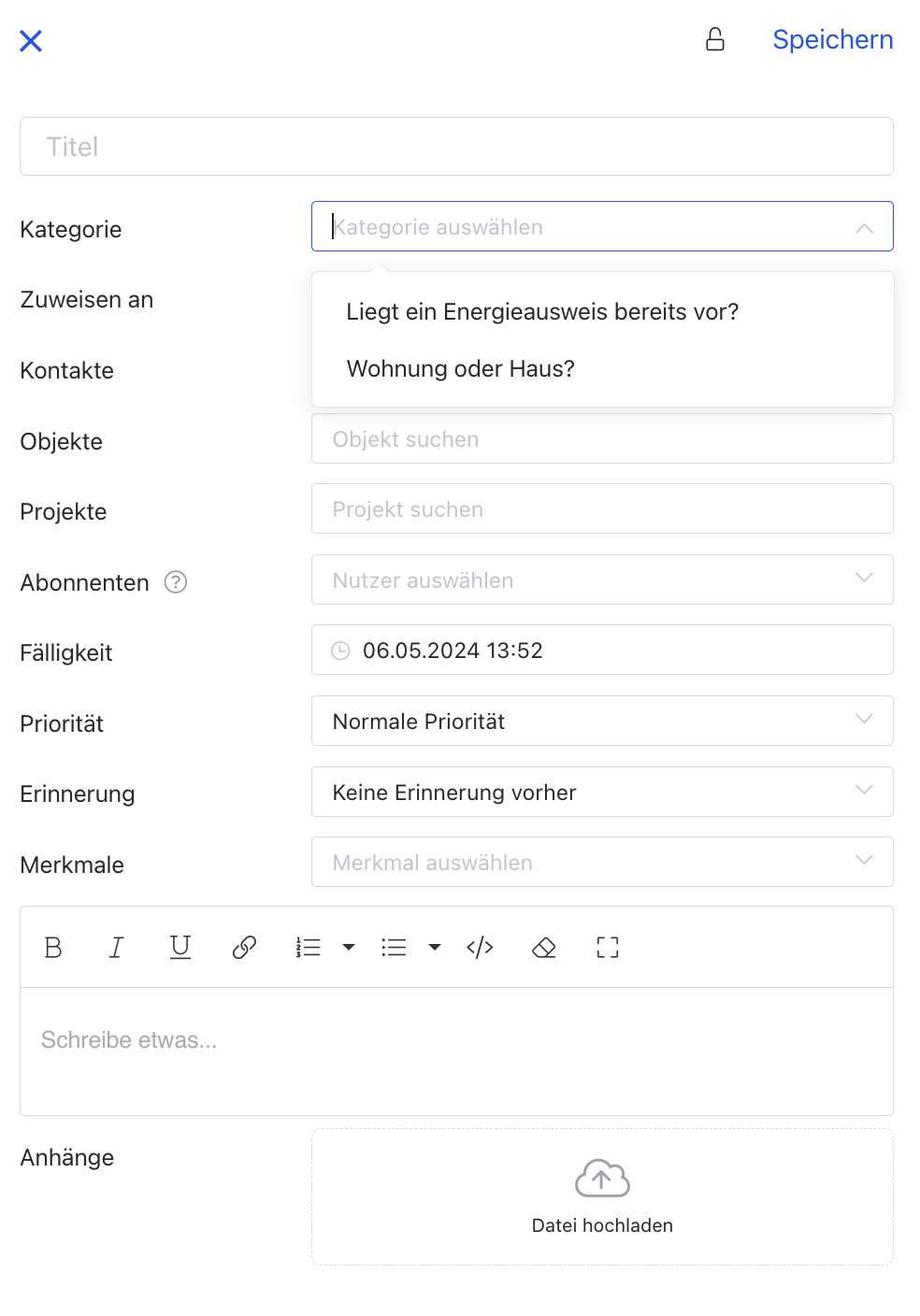
Task: Expand the editor to fullscreen
Action: tap(608, 948)
